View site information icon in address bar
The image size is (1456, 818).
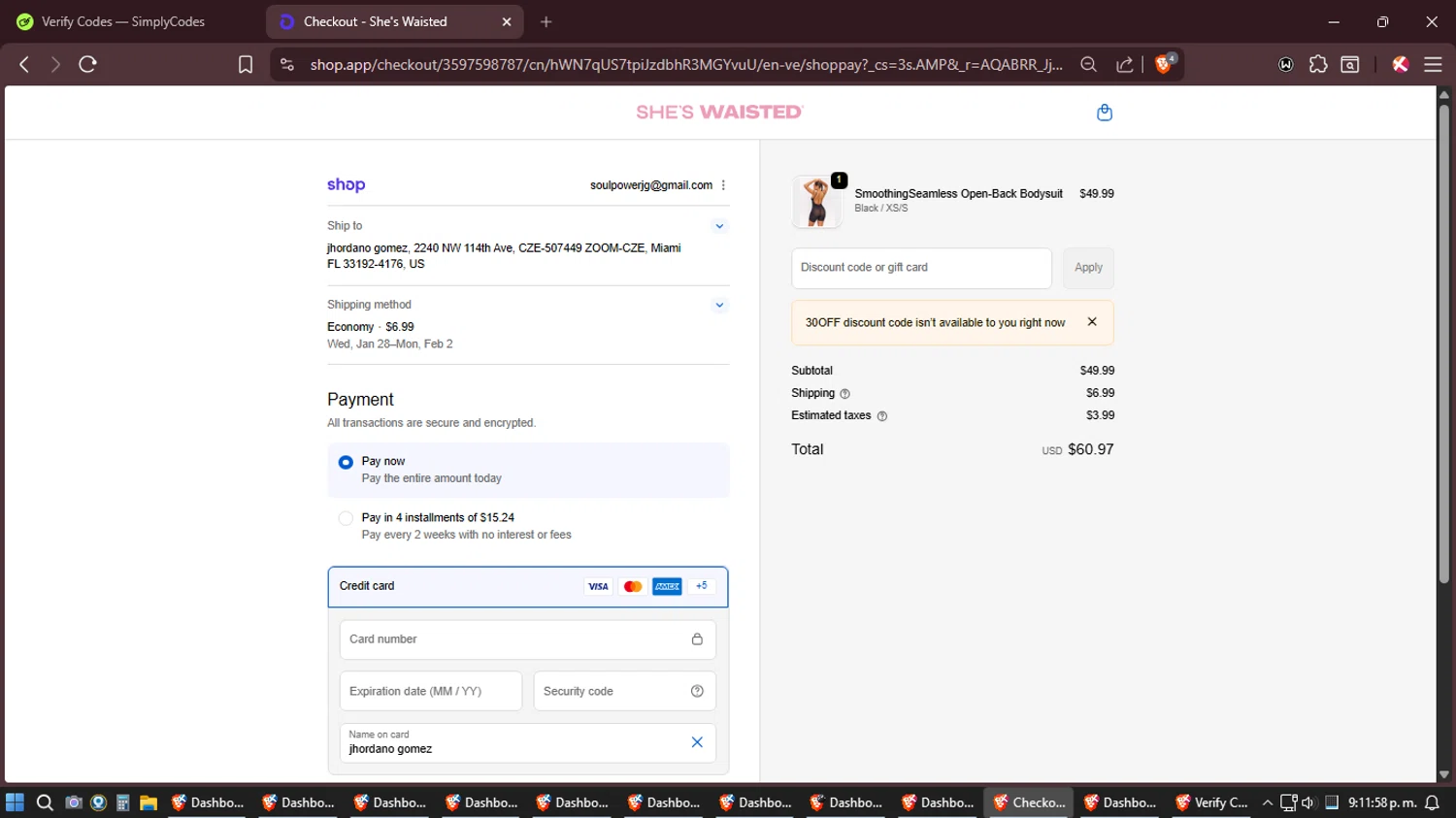pos(286,64)
